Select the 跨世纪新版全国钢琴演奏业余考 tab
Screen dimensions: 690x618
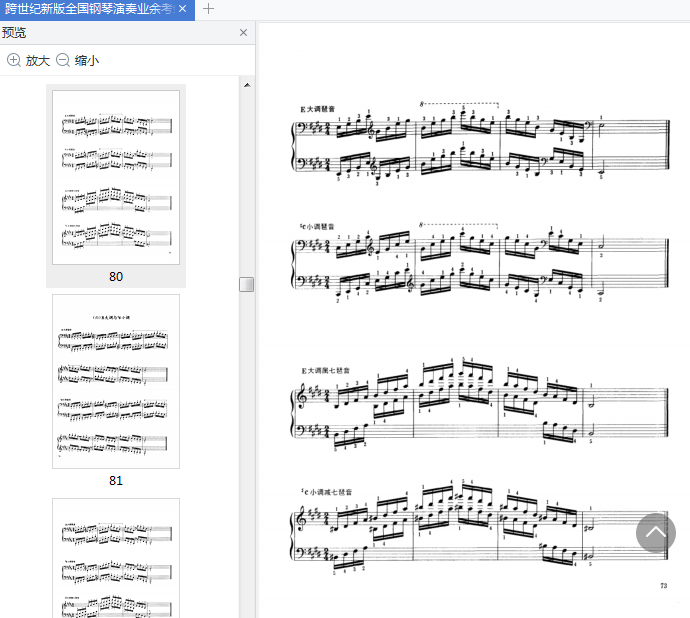click(97, 10)
